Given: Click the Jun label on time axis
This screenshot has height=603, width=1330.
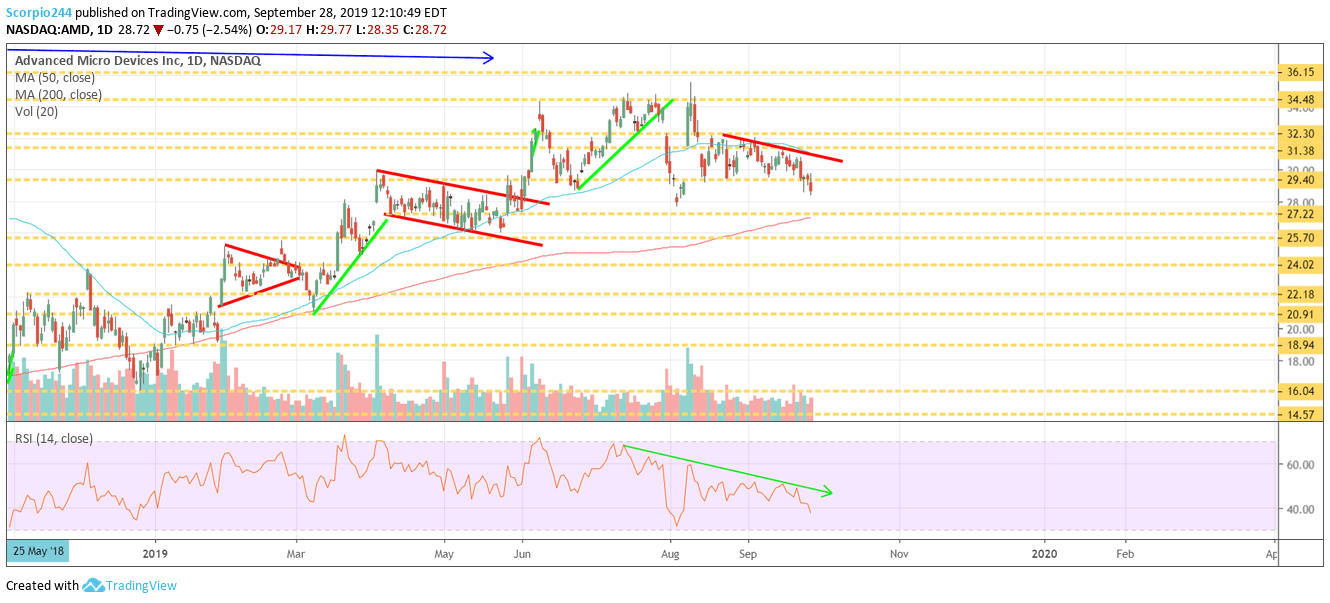Looking at the screenshot, I should [521, 552].
